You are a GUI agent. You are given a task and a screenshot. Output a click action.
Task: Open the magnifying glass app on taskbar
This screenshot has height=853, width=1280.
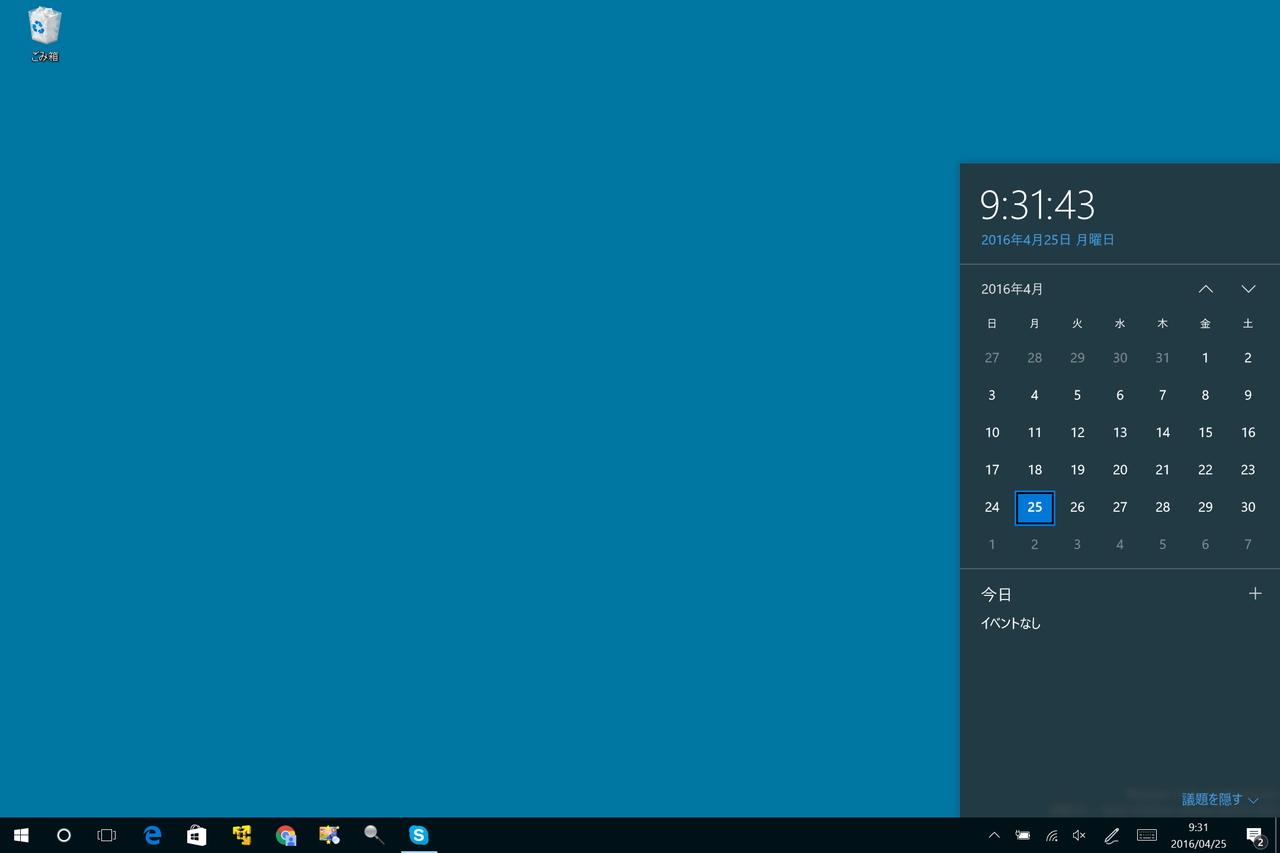coord(374,835)
